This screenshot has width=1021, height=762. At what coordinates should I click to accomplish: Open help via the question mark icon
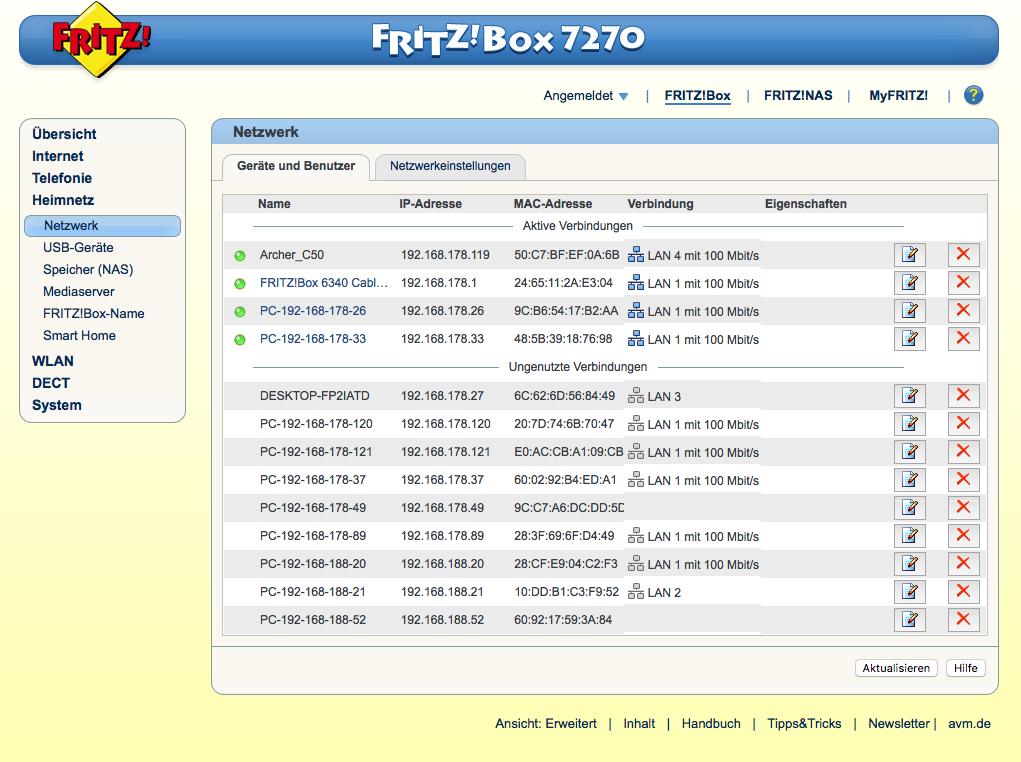973,95
